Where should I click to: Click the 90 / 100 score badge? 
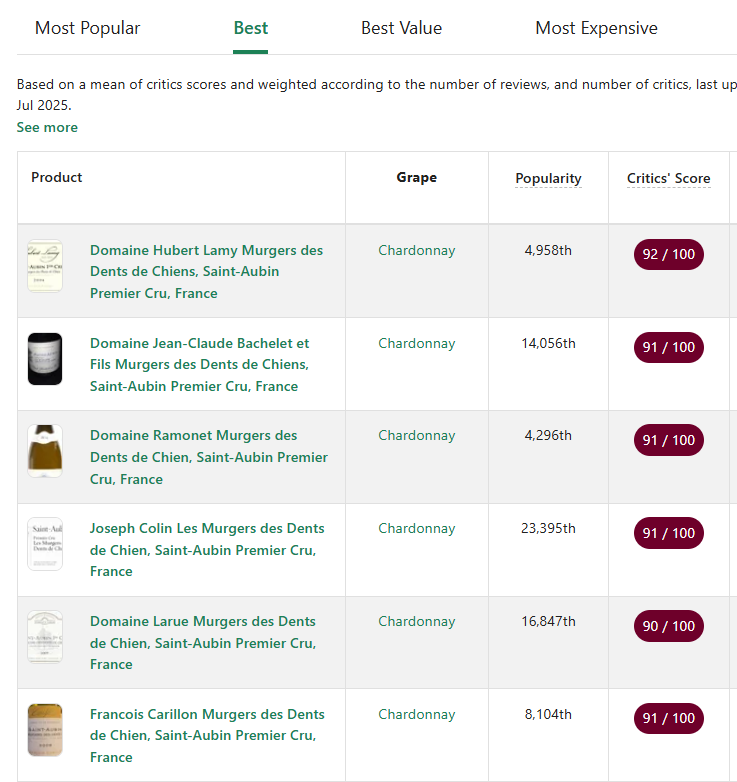click(668, 626)
